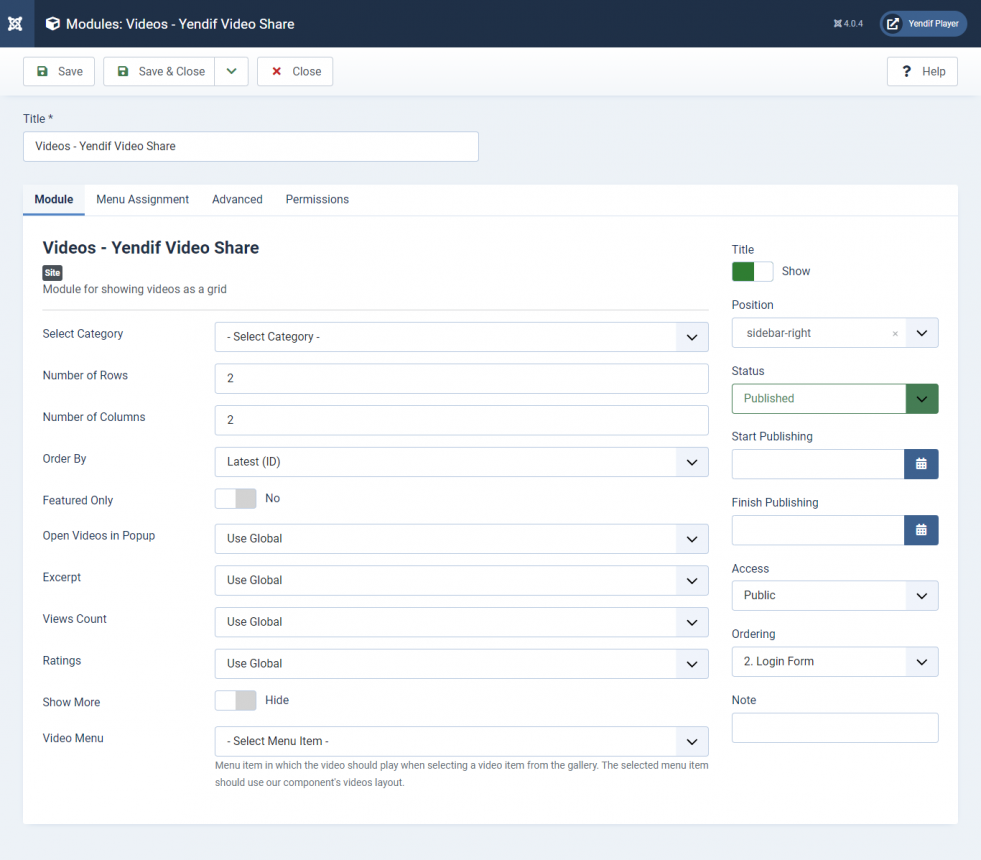Open the Open Videos in Popup dropdown
The image size is (981, 860).
462,539
